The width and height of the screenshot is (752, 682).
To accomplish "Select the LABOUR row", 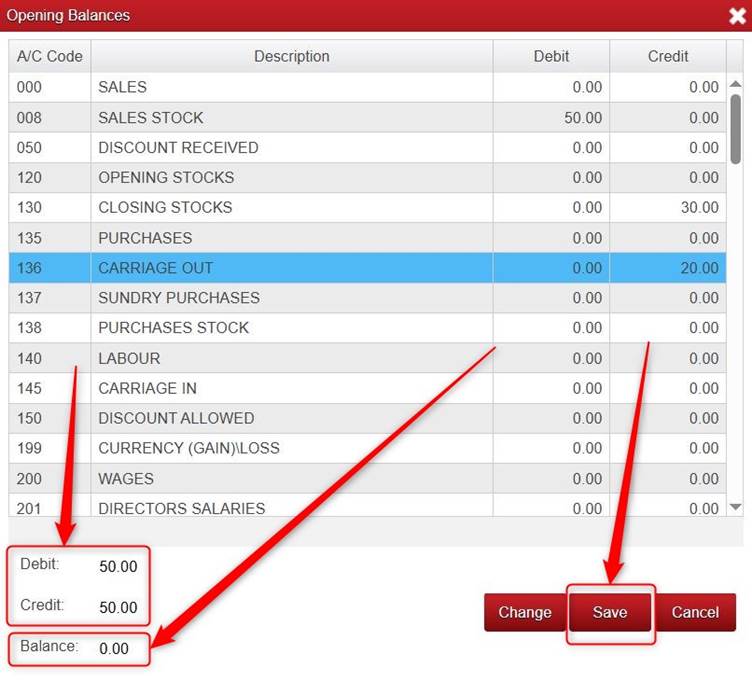I will (367, 358).
